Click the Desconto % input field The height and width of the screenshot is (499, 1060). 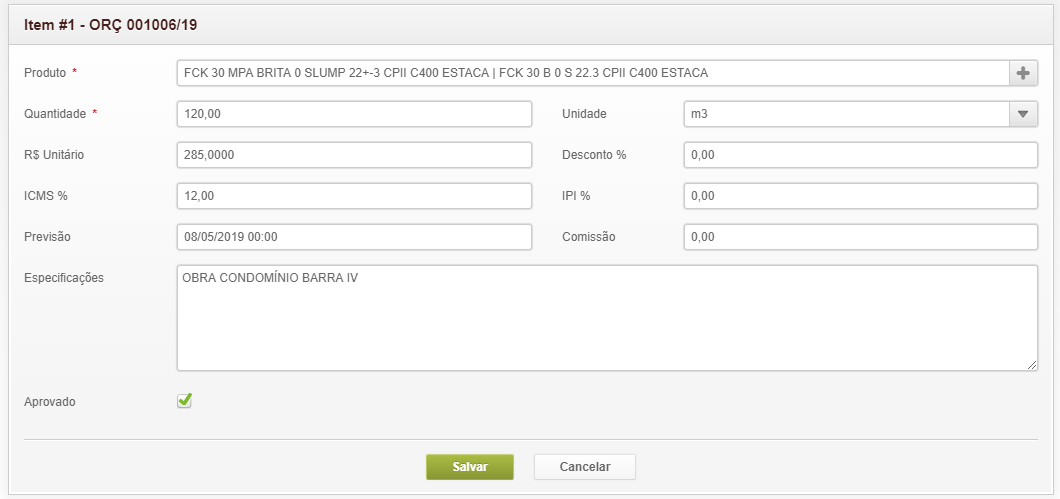[x=861, y=155]
